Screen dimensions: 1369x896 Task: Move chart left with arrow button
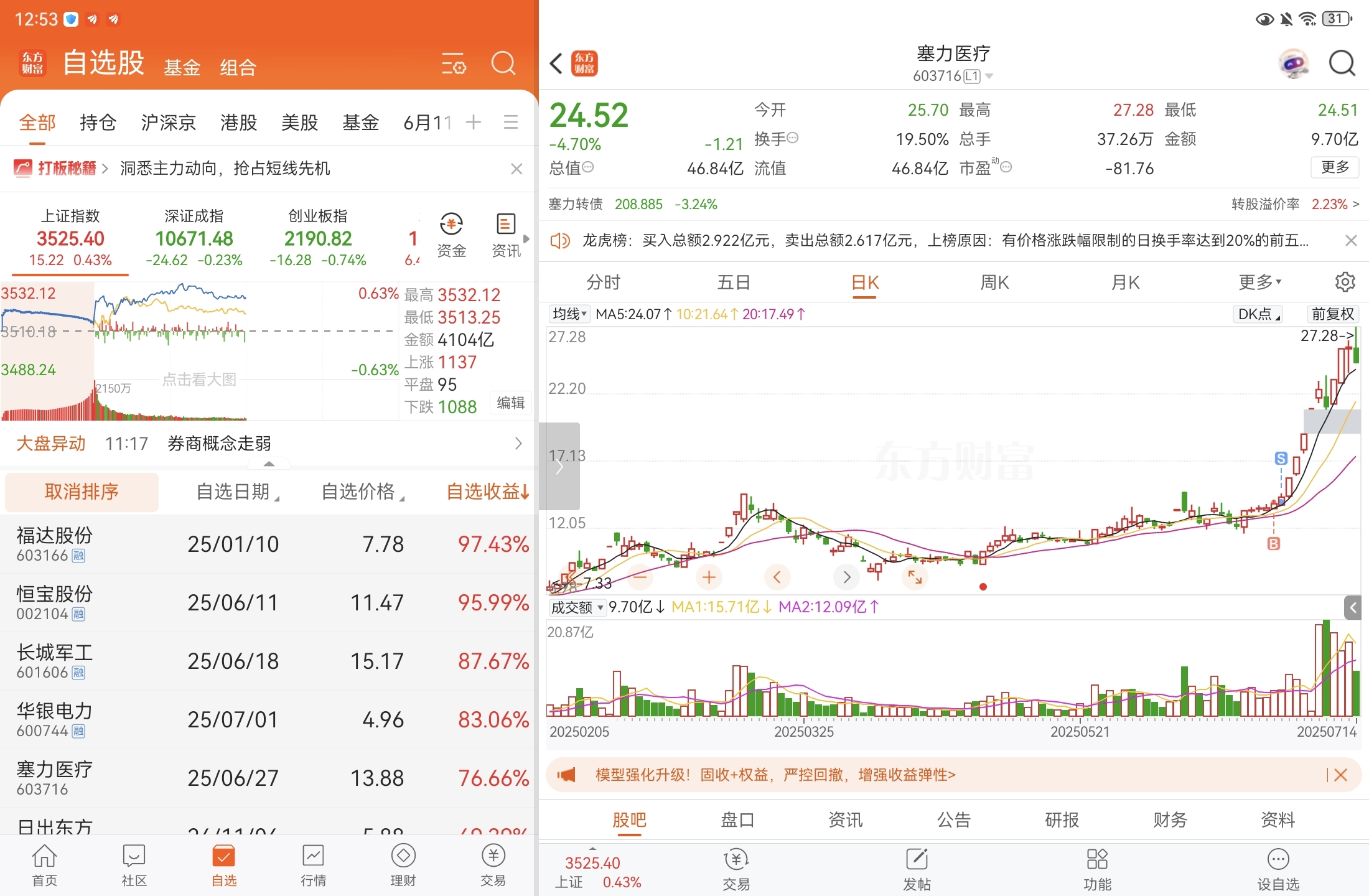777,577
